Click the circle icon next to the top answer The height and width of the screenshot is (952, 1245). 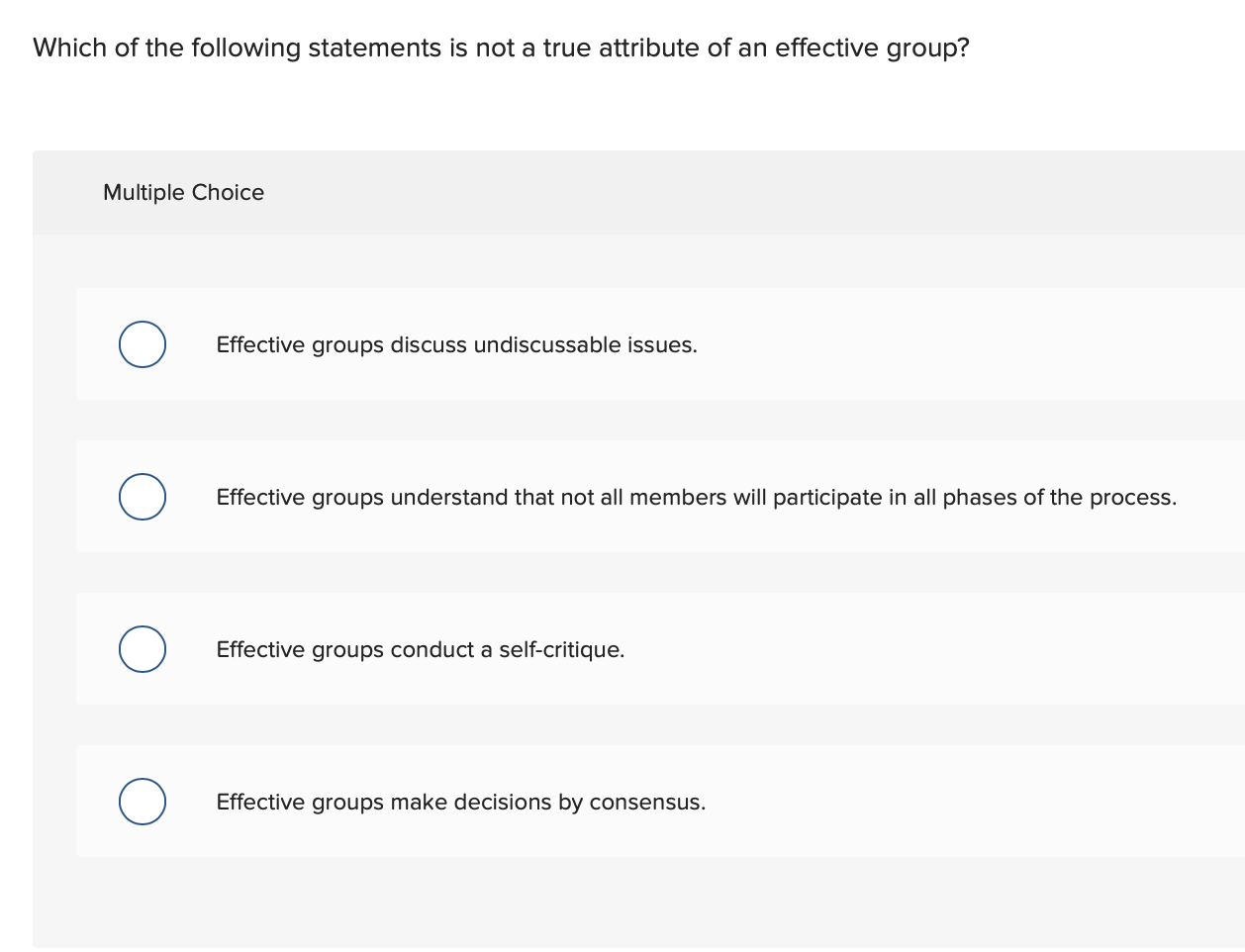[142, 343]
